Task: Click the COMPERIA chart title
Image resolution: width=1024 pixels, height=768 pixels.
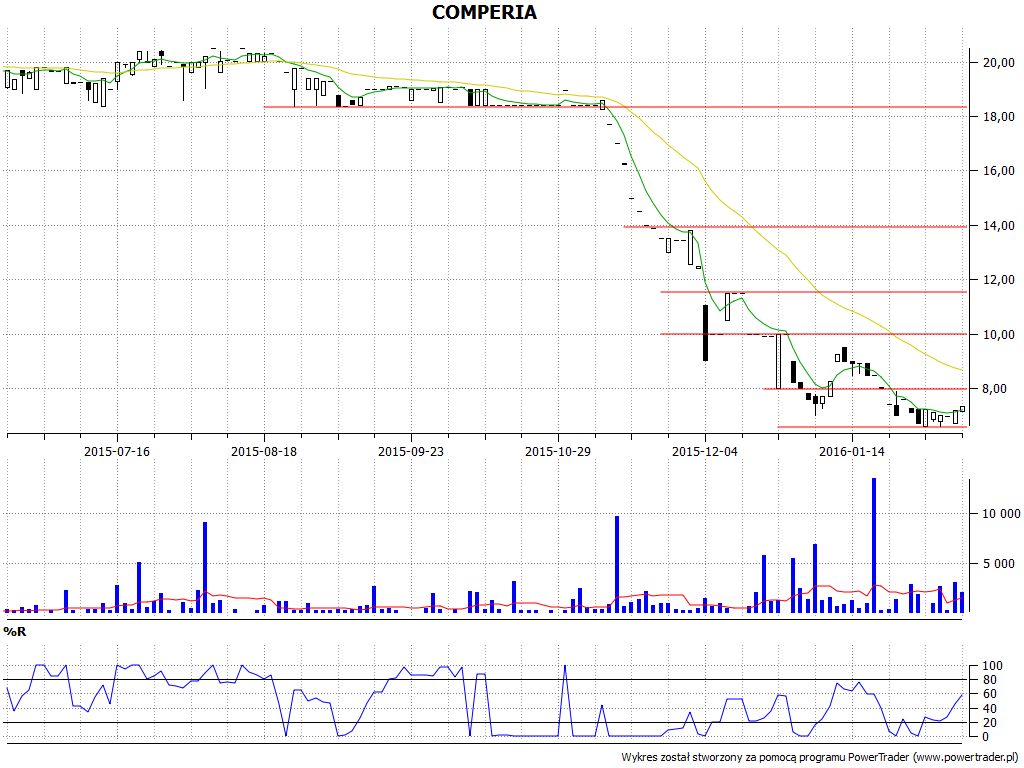Action: tap(484, 12)
